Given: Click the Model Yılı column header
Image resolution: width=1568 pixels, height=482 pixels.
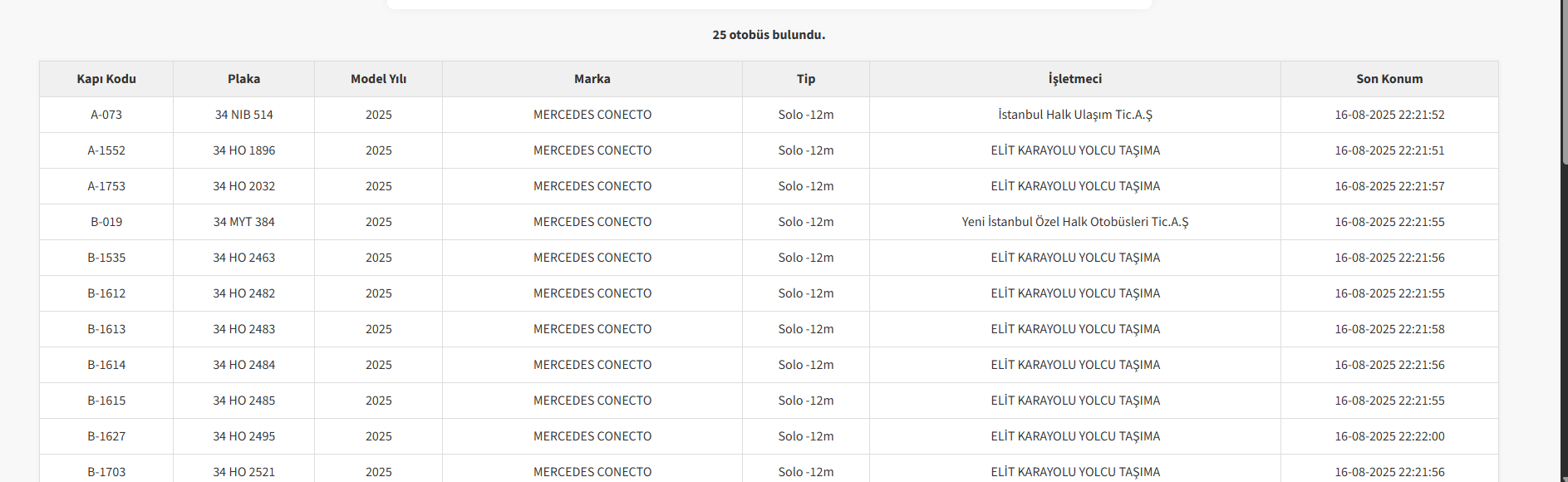Looking at the screenshot, I should 378,79.
